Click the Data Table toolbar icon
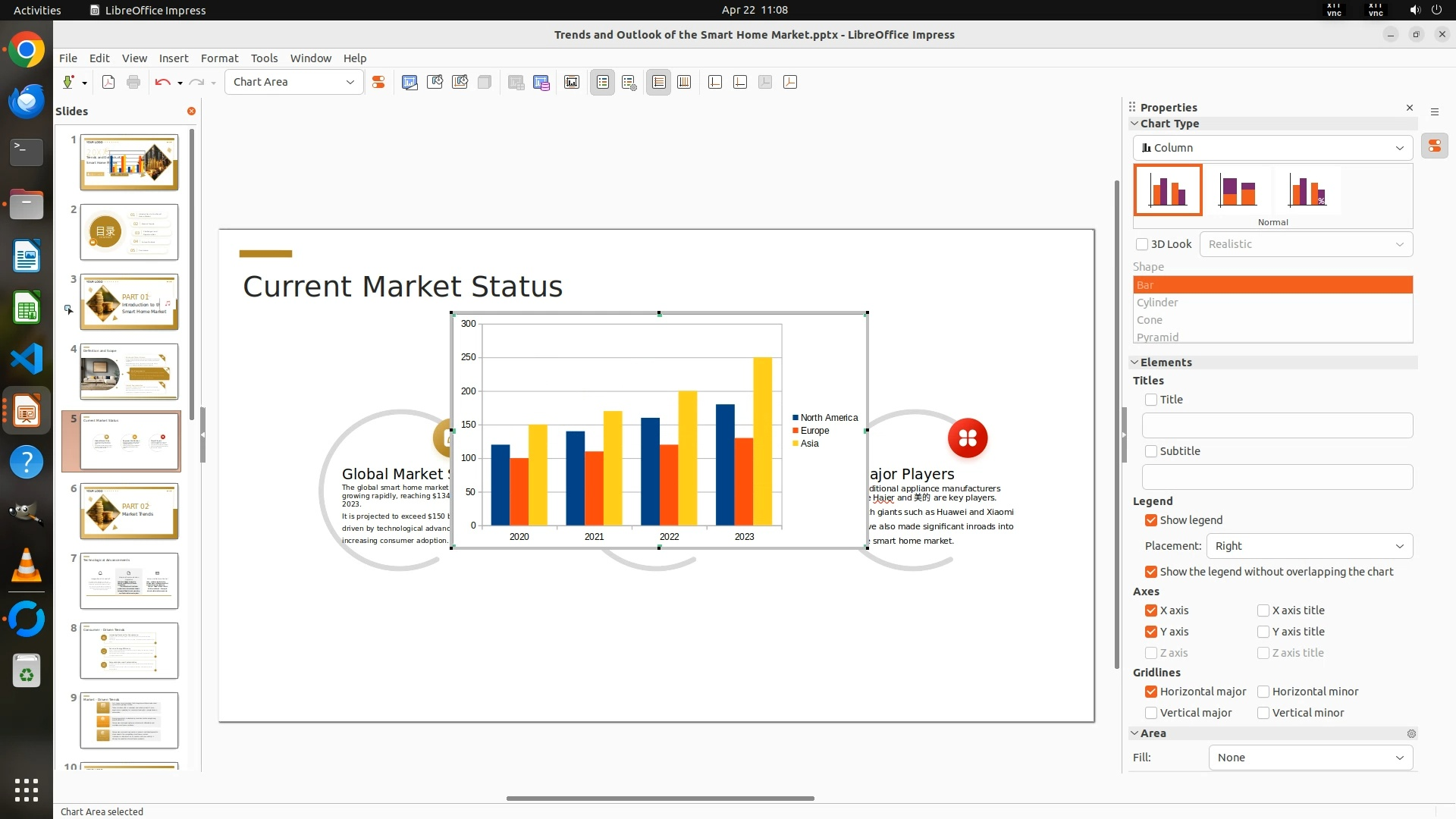 click(x=541, y=82)
